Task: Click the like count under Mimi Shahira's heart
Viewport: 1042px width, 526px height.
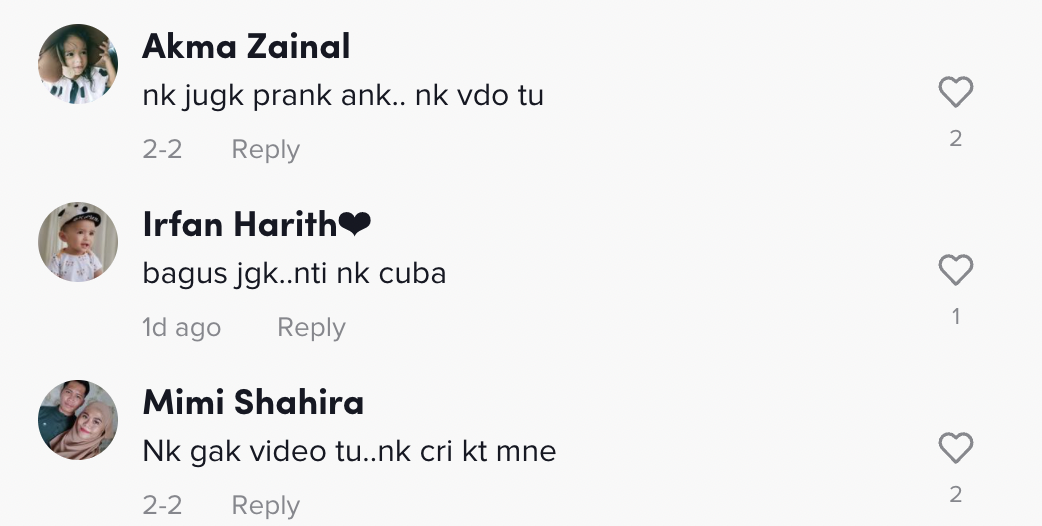Action: click(956, 494)
